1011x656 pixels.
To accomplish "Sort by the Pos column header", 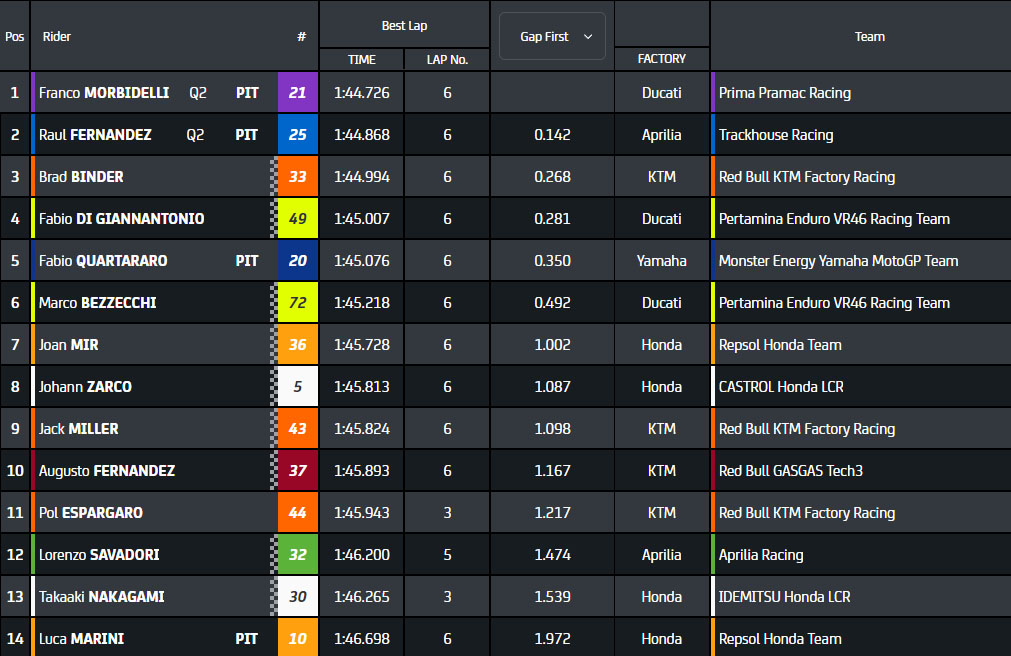I will (x=15, y=37).
